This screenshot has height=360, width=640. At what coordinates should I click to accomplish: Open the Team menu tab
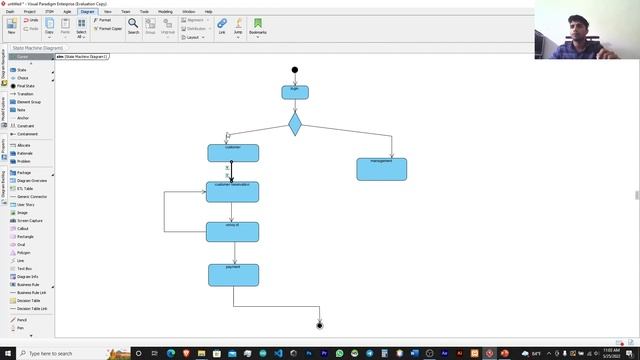pyautogui.click(x=126, y=11)
